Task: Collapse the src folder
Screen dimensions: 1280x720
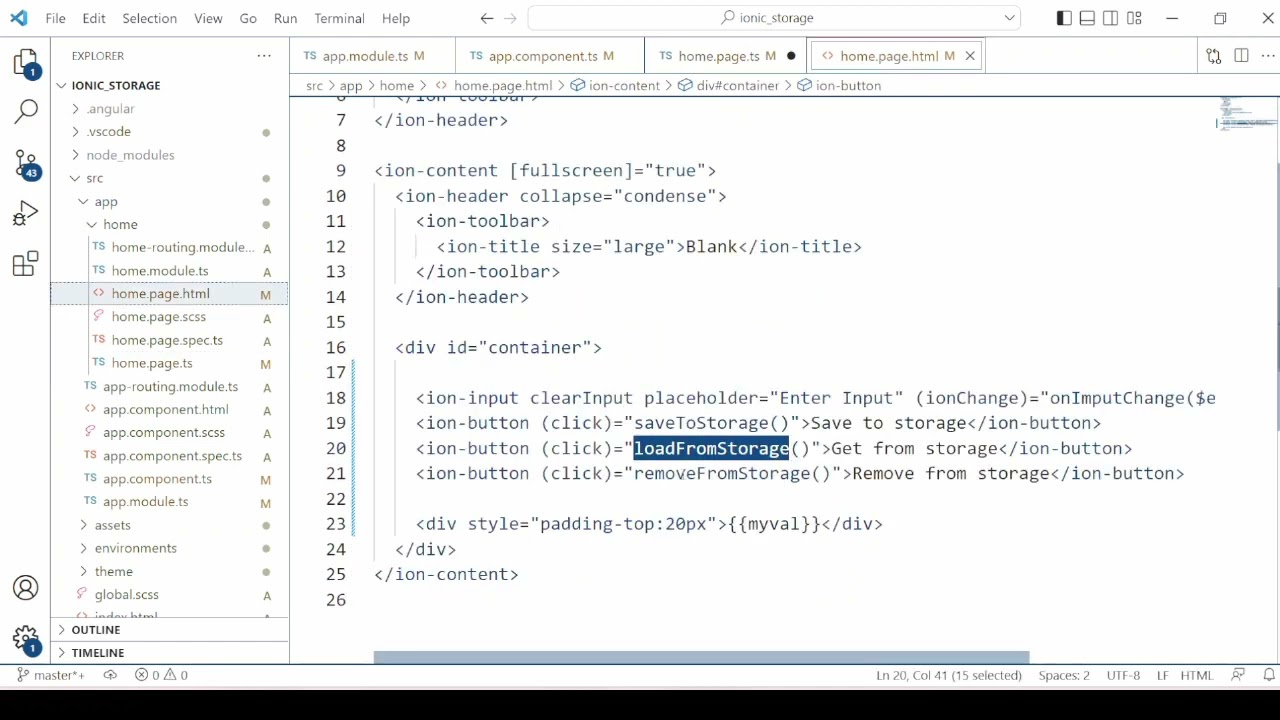Action: coord(94,178)
